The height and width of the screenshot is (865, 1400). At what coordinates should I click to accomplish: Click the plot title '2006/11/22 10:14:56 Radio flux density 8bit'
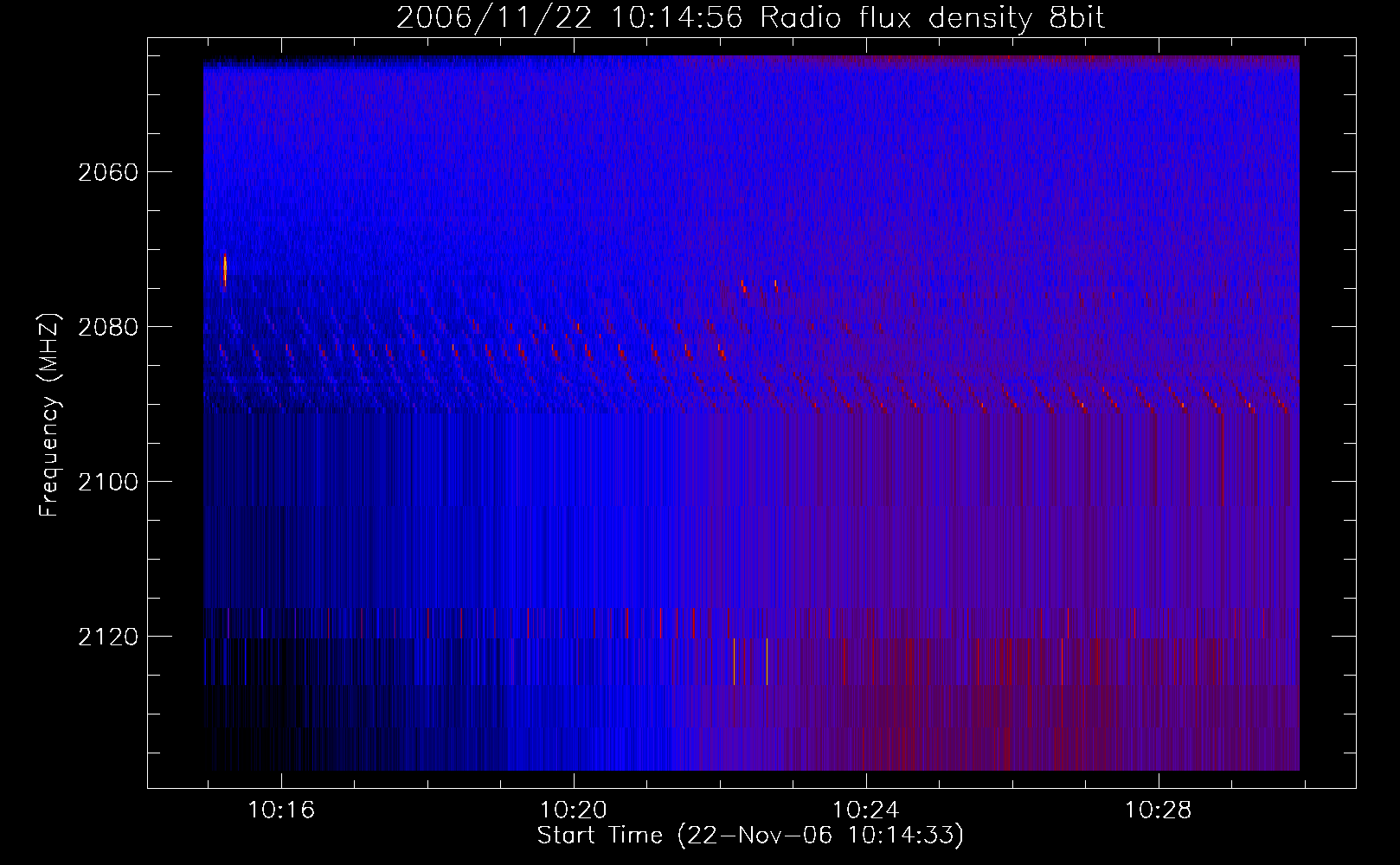[751, 18]
